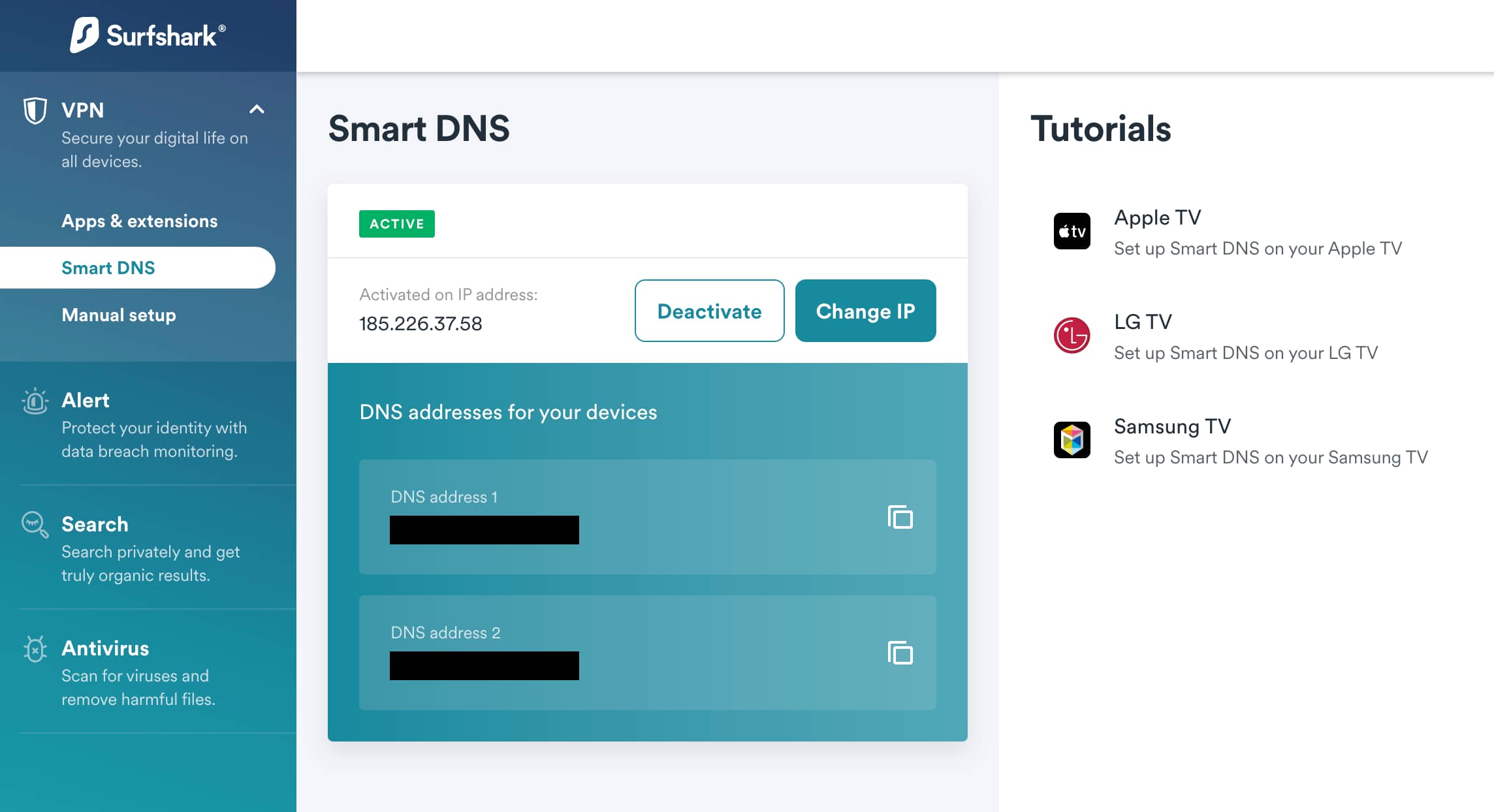Image resolution: width=1494 pixels, height=812 pixels.
Task: Select Smart DNS in sidebar
Action: tap(138, 268)
